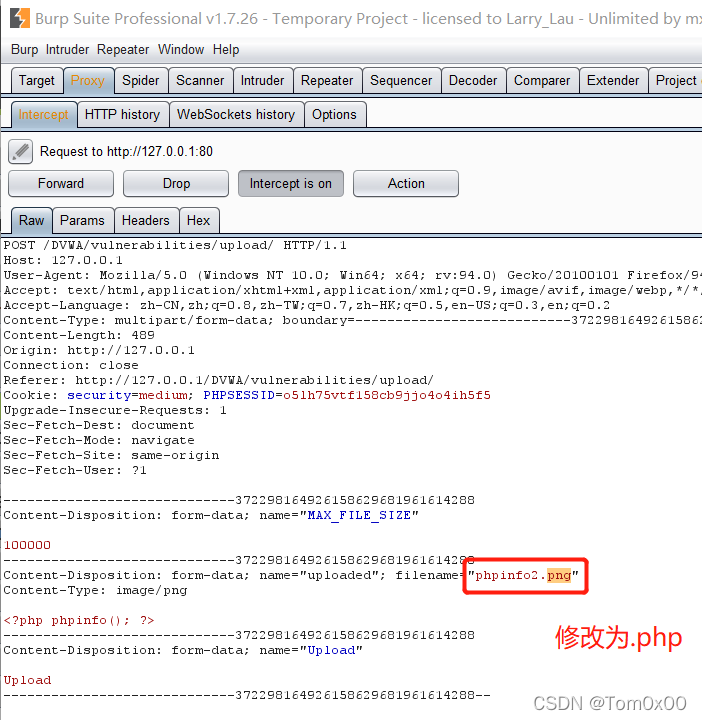Screen dimensions: 702x720
Task: Open the Extender tab
Action: click(x=613, y=81)
